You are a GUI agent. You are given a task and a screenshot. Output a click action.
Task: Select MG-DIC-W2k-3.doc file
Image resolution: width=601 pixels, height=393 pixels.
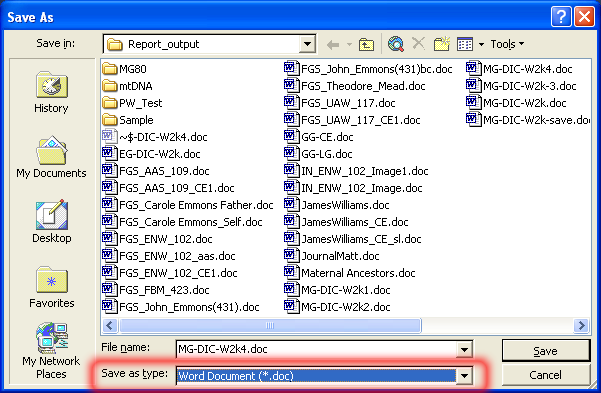pyautogui.click(x=521, y=86)
